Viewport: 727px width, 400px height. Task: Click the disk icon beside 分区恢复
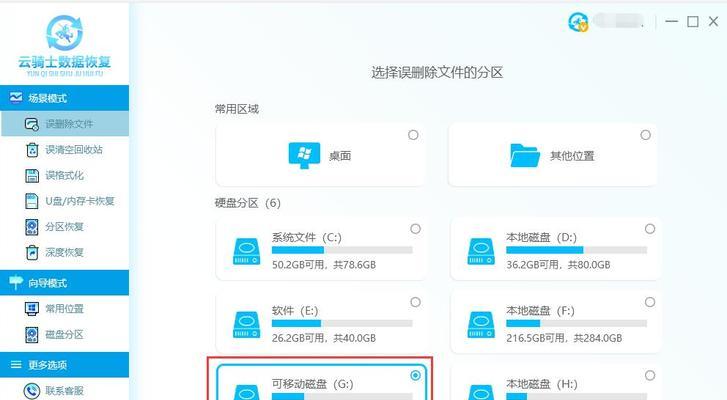(x=32, y=227)
